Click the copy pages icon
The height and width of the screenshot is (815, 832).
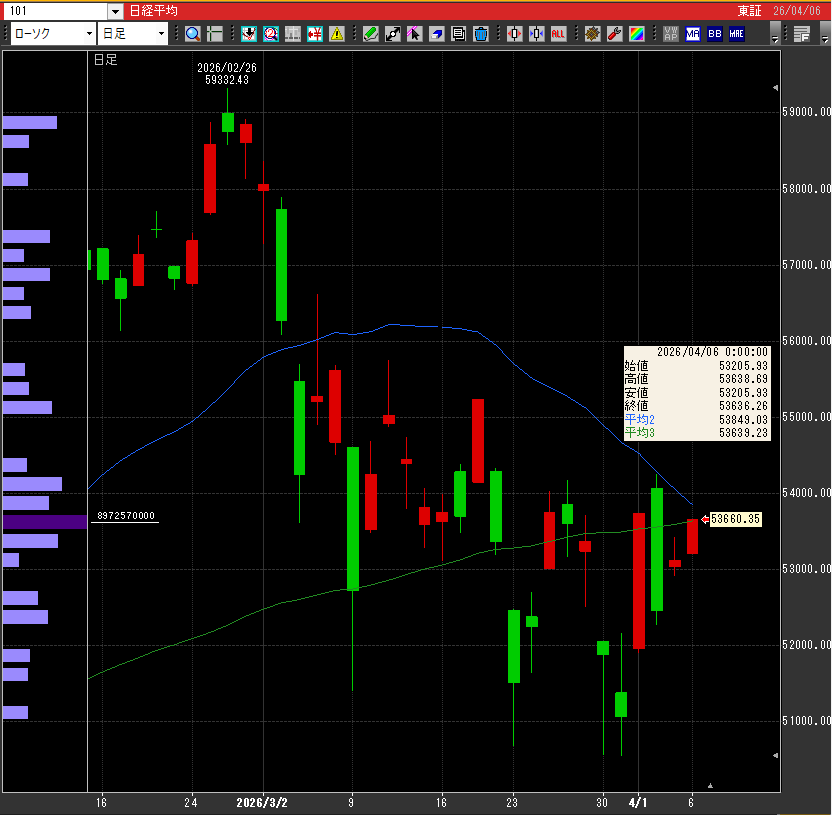(x=458, y=34)
